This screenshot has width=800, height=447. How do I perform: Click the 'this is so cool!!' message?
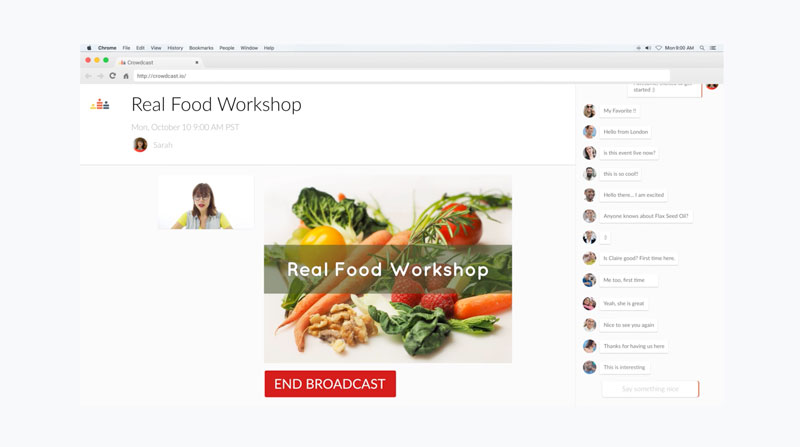point(620,174)
